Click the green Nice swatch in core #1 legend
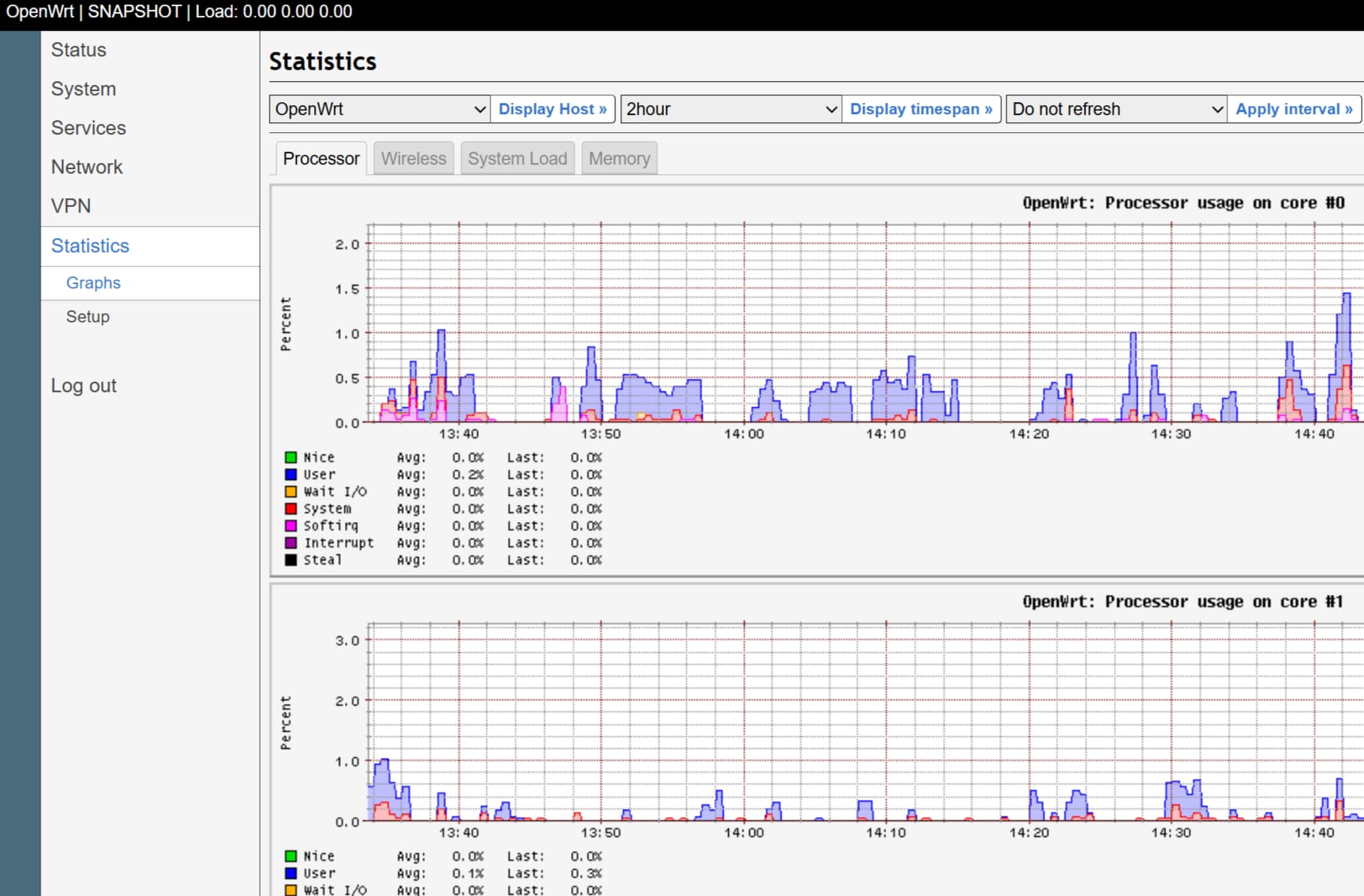This screenshot has height=896, width=1364. pos(291,856)
